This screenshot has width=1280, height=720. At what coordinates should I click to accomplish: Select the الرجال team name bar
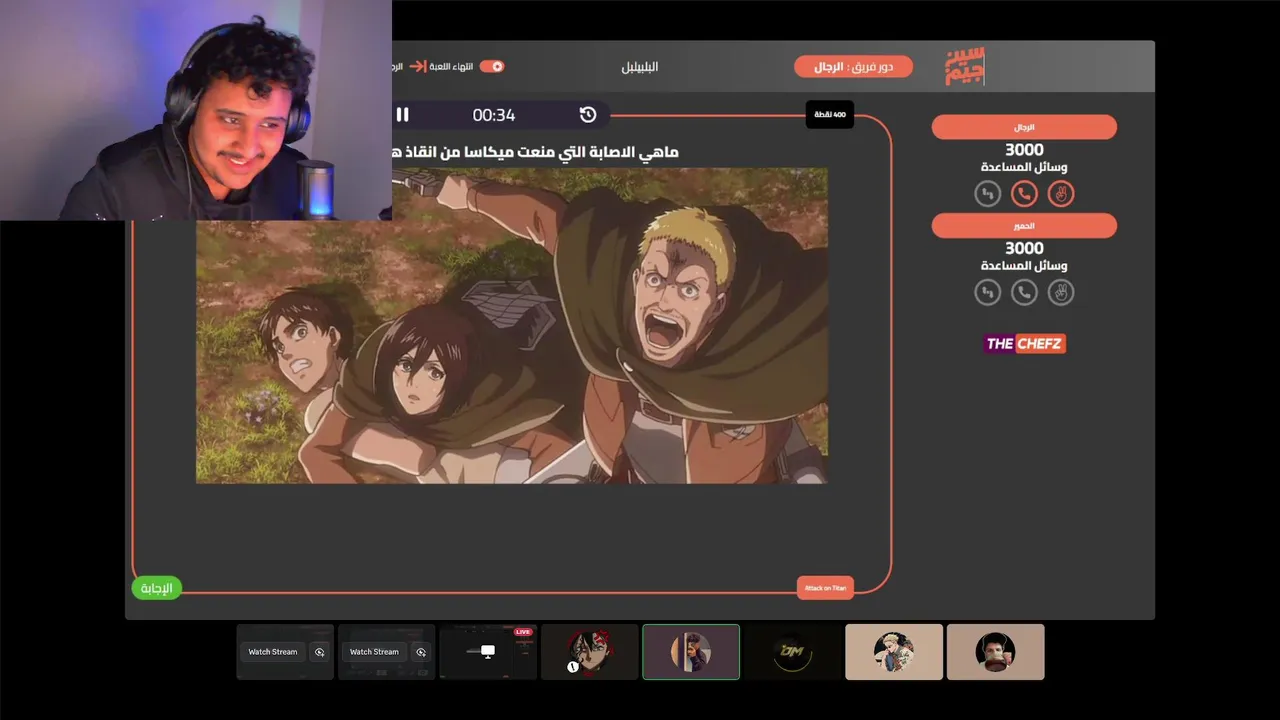pyautogui.click(x=1024, y=127)
